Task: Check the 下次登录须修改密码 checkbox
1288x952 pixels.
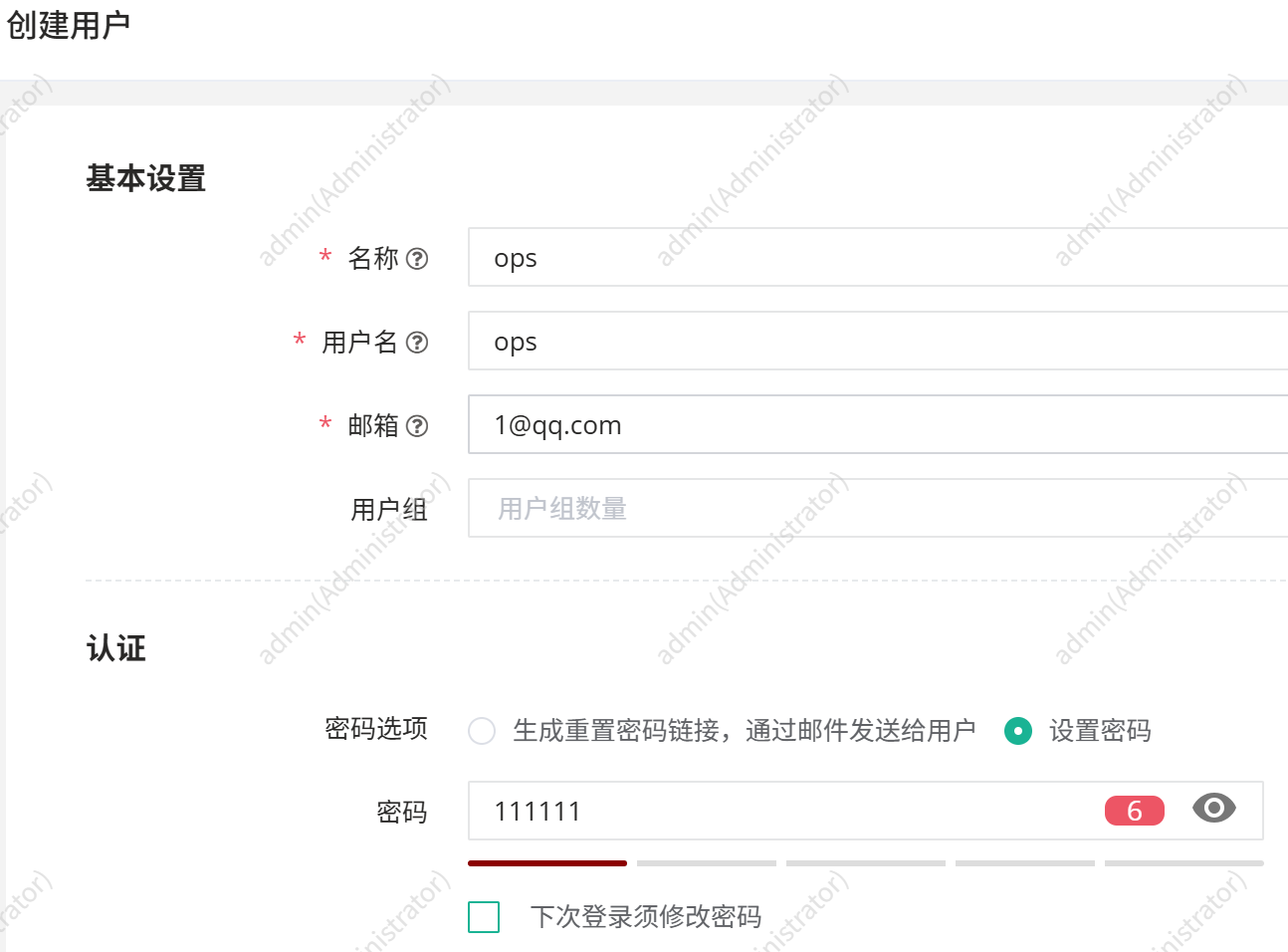Action: point(484,916)
